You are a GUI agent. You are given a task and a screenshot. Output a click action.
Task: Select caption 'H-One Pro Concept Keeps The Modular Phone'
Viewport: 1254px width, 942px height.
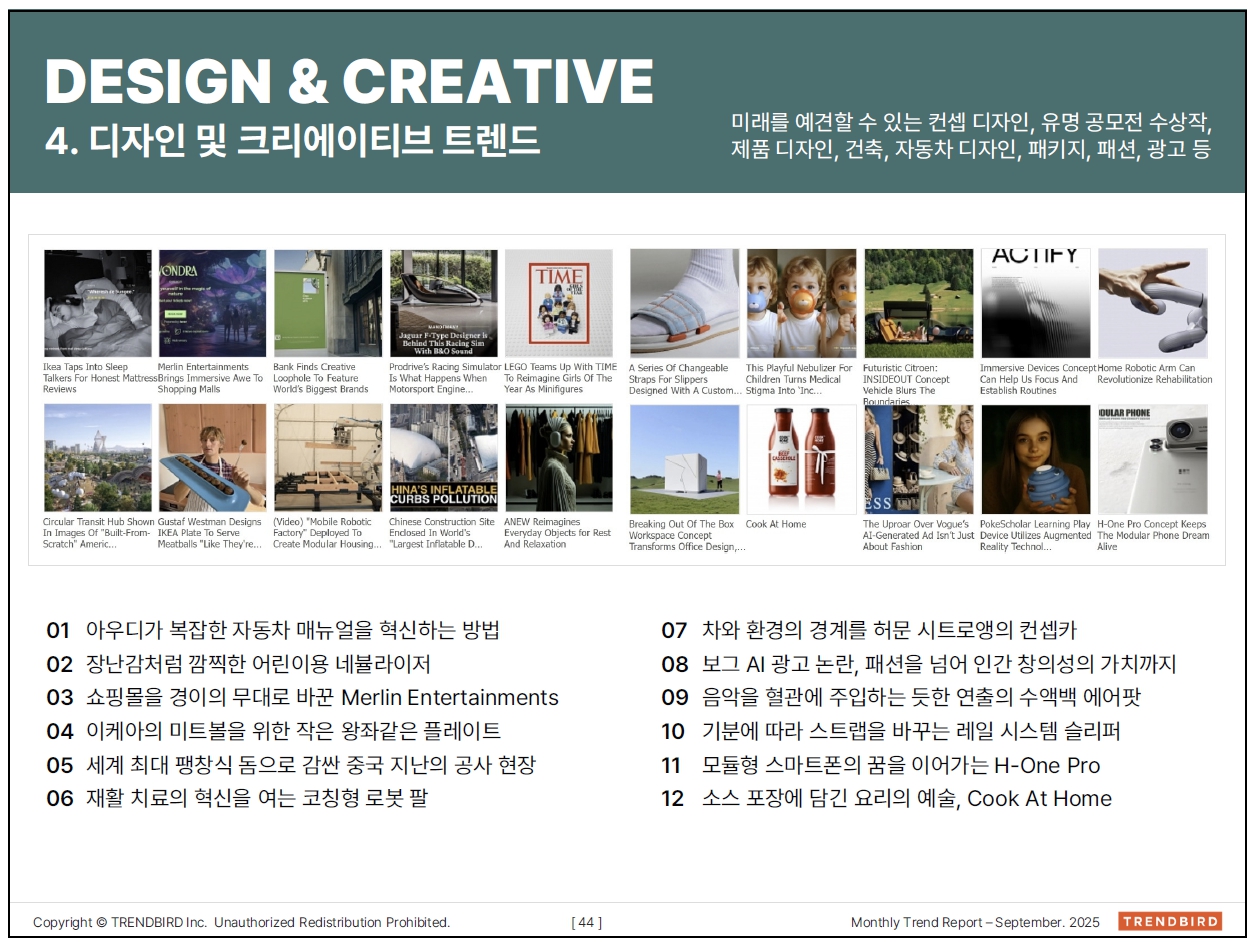(x=1153, y=535)
